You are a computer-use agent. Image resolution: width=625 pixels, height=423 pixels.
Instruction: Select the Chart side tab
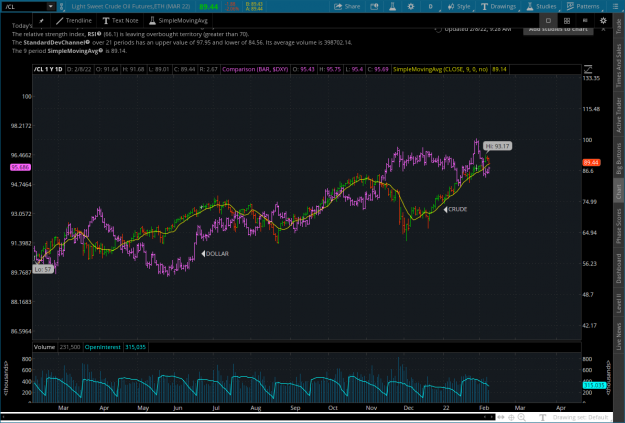point(619,192)
